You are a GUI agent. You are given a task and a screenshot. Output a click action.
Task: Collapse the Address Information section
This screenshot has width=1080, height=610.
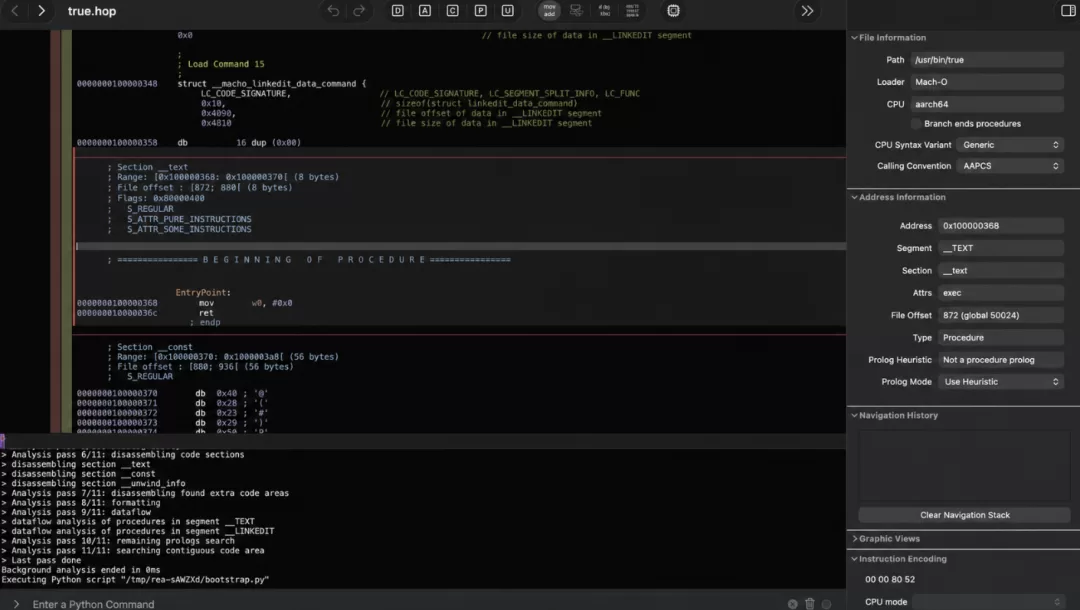tap(855, 198)
